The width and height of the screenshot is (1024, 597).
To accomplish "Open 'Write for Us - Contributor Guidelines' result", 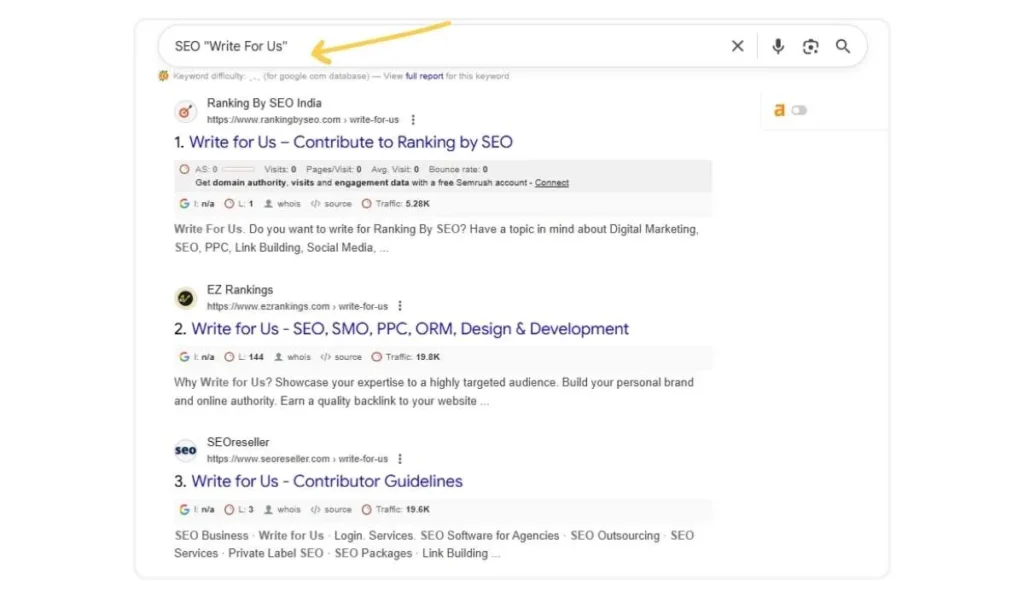I will point(328,481).
